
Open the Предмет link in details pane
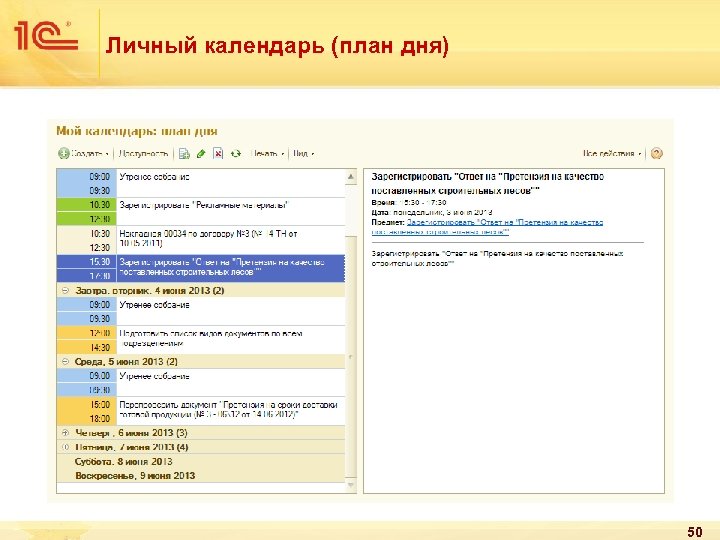[x=505, y=227]
